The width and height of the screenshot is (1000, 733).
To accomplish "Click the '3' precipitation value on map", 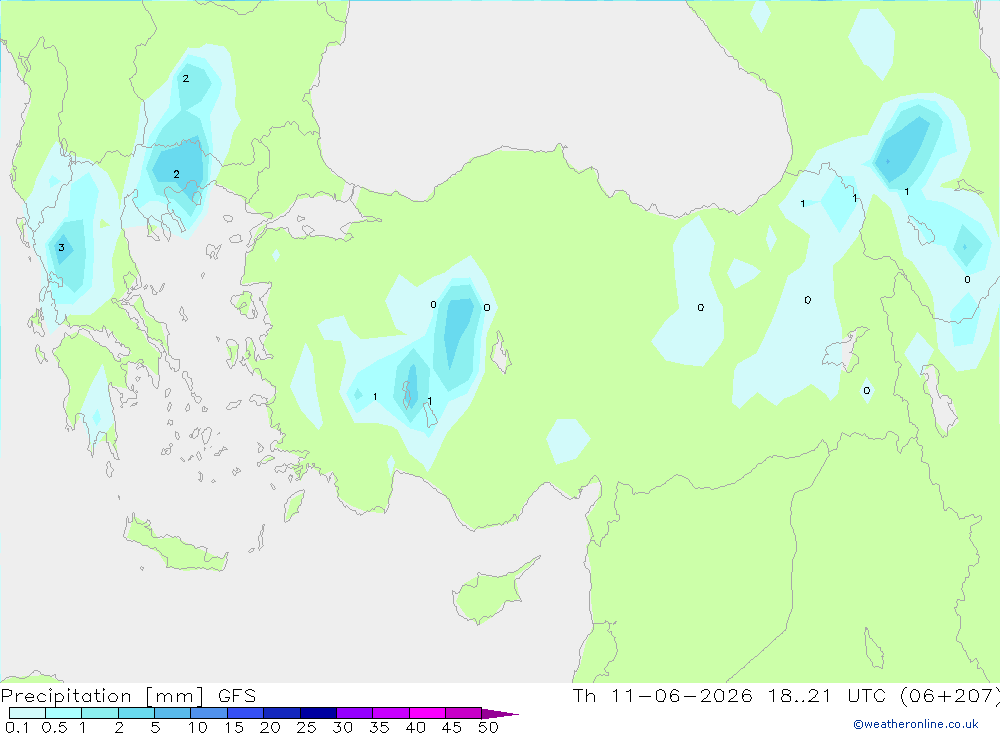I will [x=61, y=248].
